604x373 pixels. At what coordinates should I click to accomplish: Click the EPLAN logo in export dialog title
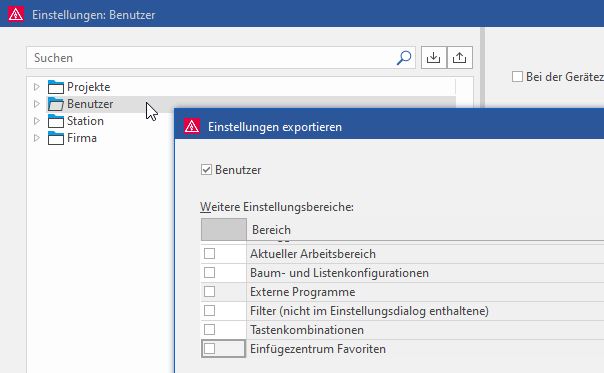pyautogui.click(x=192, y=126)
